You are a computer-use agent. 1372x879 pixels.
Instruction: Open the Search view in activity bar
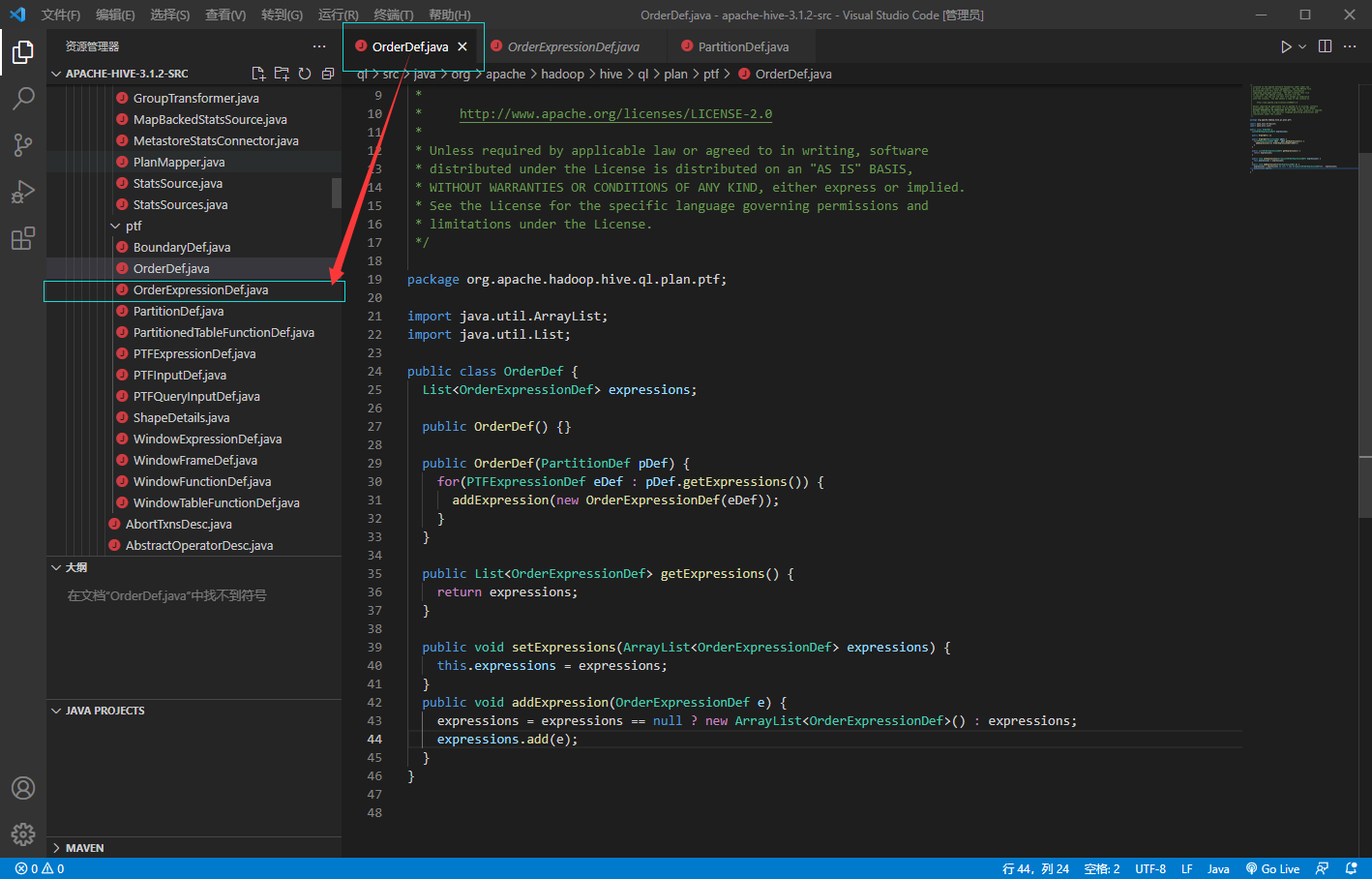point(23,98)
